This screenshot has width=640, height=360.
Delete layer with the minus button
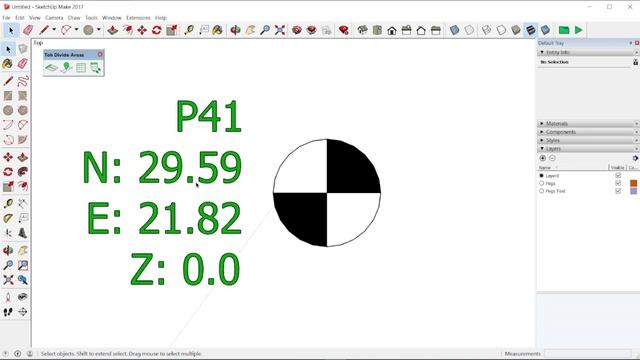(x=552, y=158)
